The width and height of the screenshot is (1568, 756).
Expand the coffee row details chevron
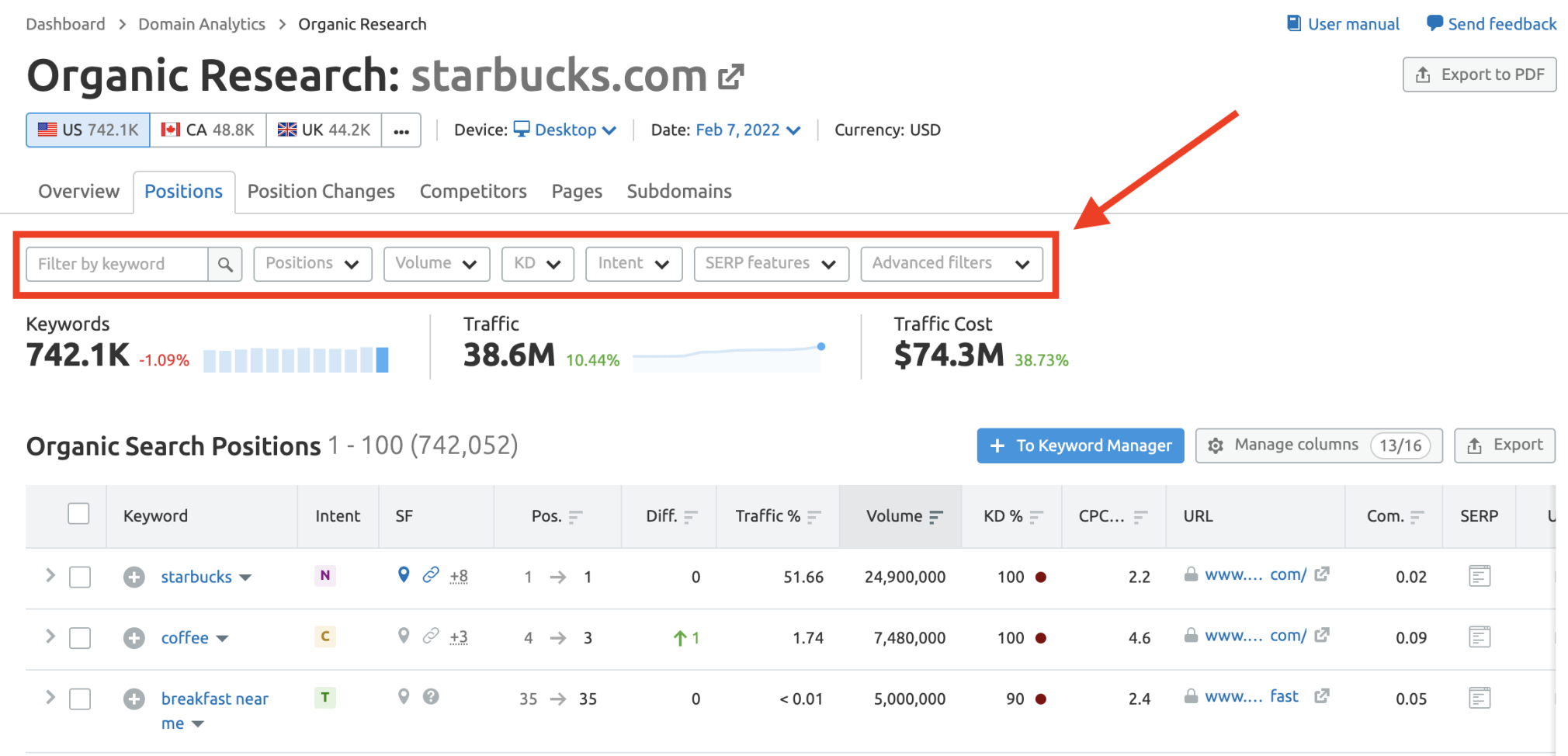pos(50,636)
